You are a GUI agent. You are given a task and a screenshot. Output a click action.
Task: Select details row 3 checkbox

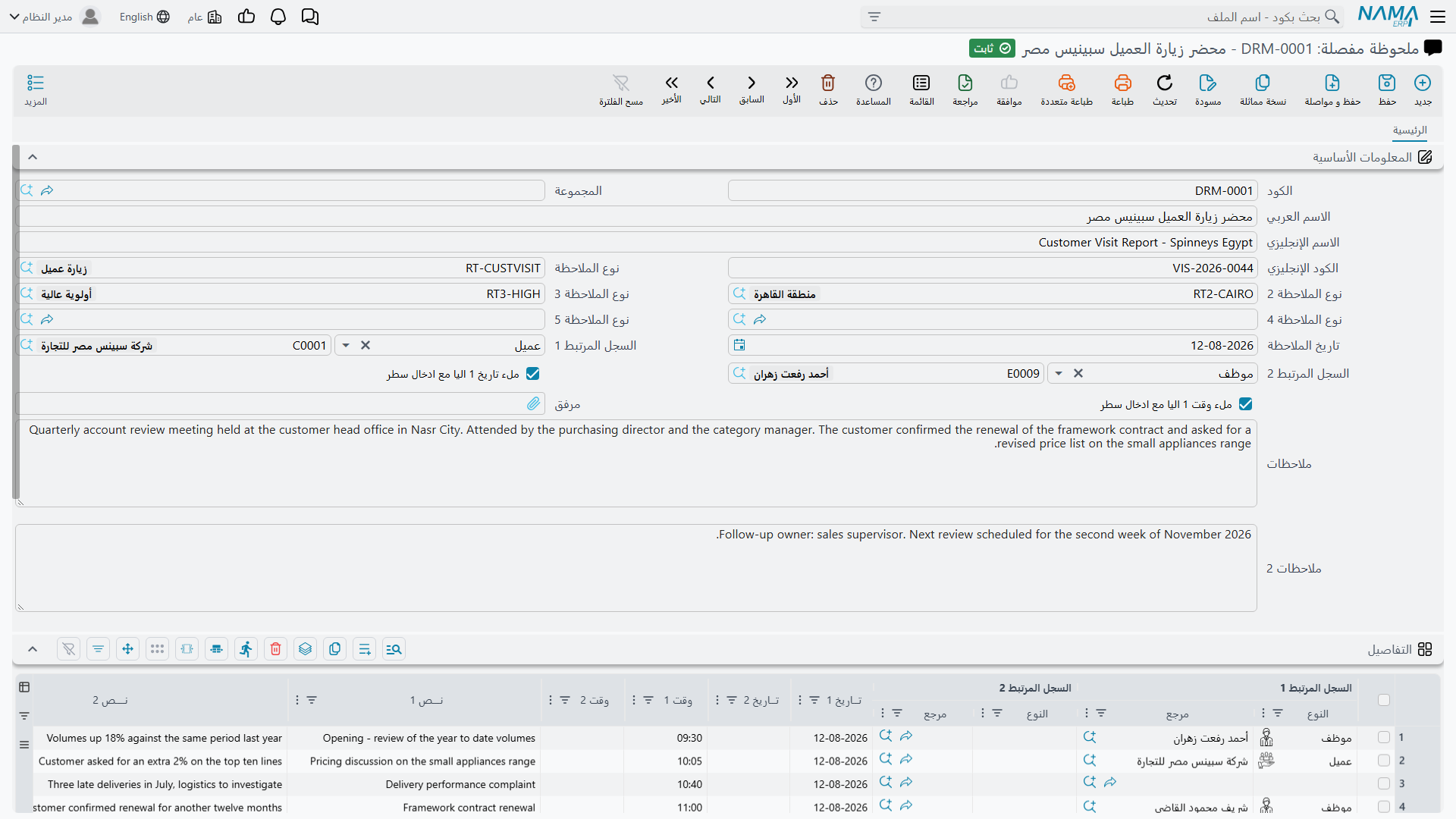[x=1384, y=783]
